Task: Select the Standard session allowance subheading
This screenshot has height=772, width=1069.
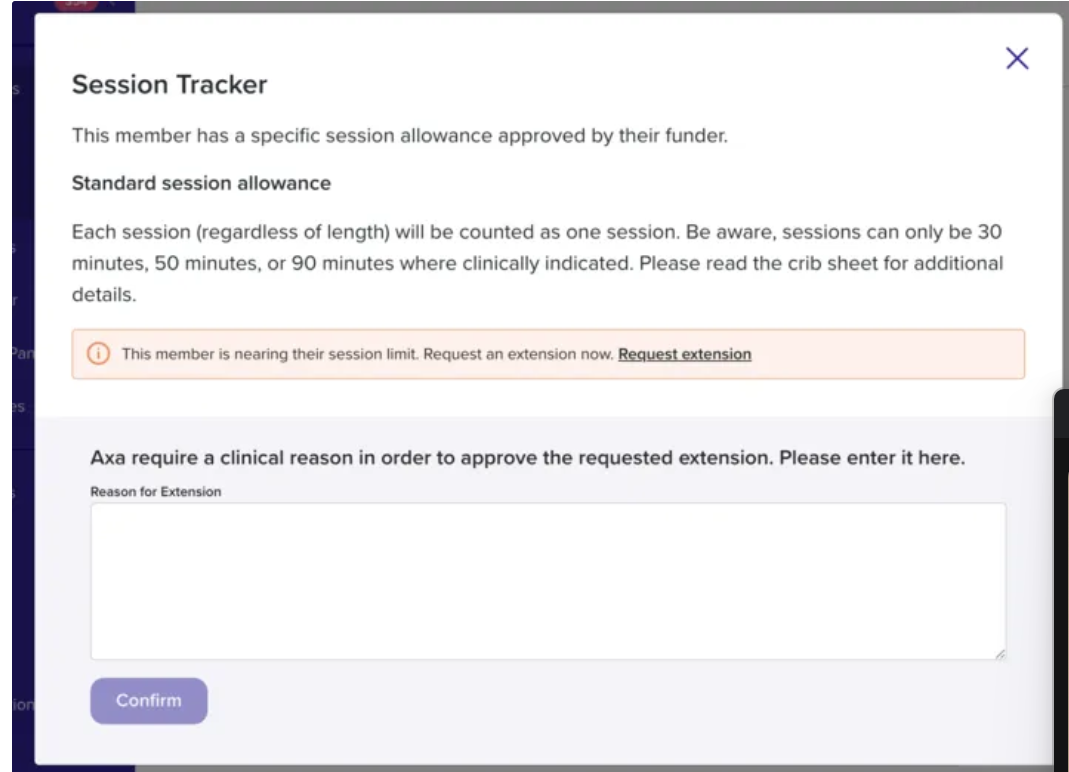Action: (201, 184)
